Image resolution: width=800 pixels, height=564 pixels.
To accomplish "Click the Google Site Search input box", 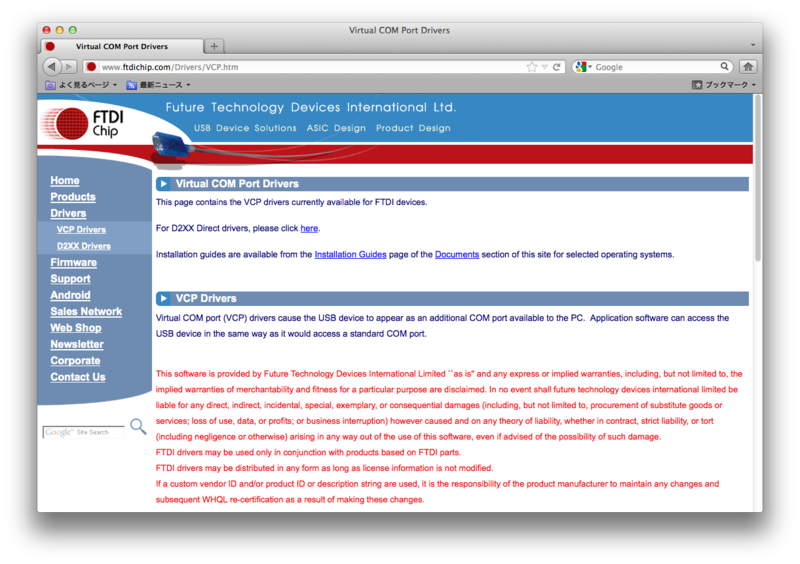I will click(x=84, y=432).
